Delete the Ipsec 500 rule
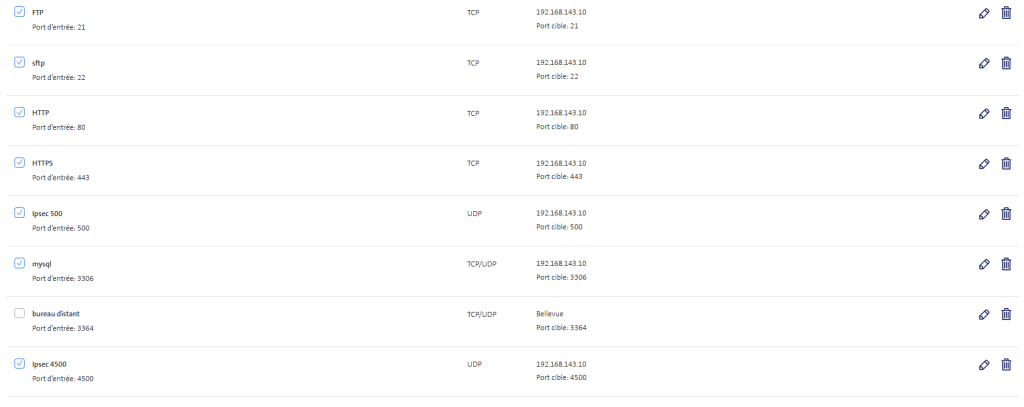This screenshot has height=407, width=1024. 1006,214
